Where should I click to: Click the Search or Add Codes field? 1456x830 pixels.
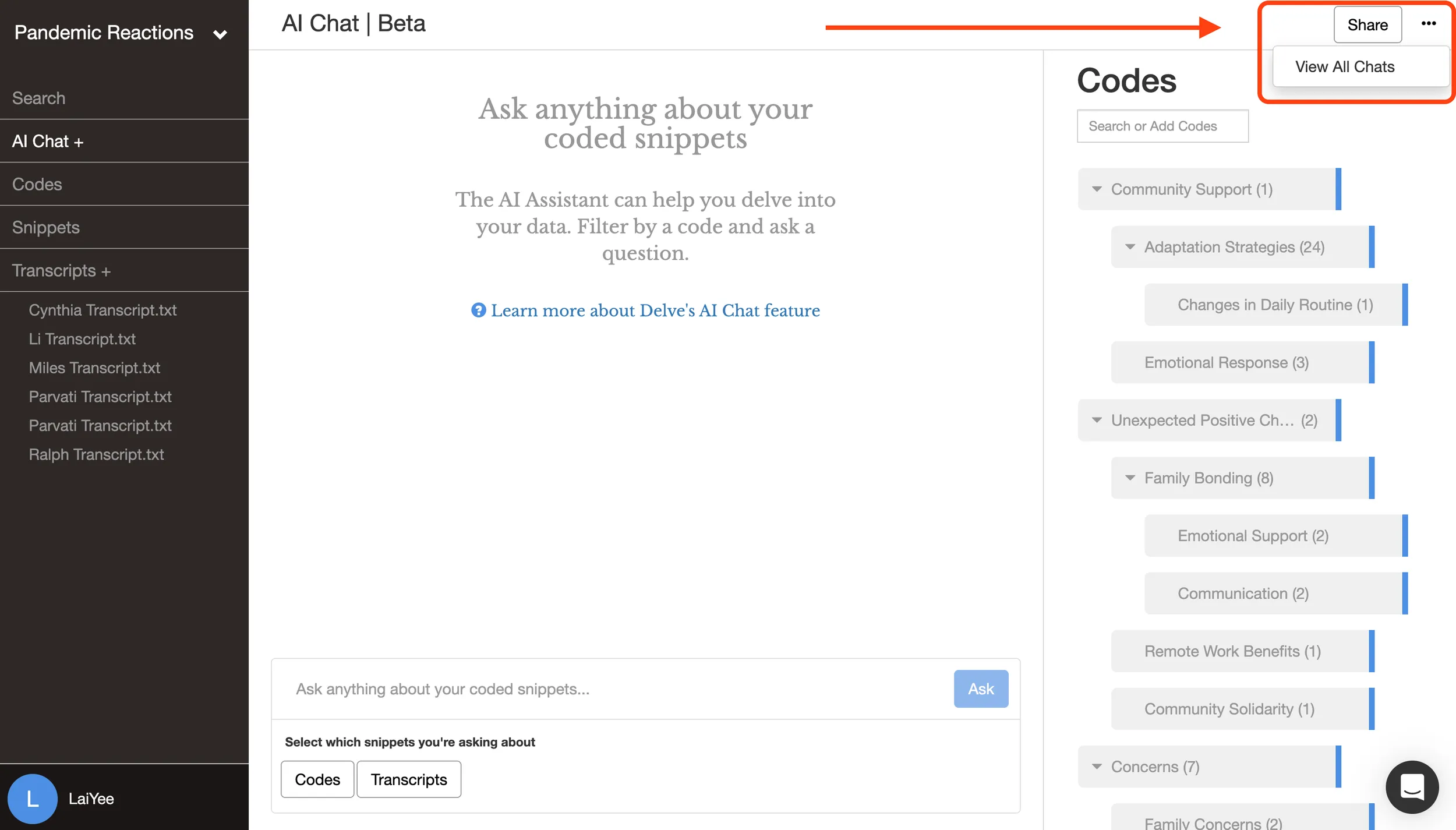[x=1162, y=126]
